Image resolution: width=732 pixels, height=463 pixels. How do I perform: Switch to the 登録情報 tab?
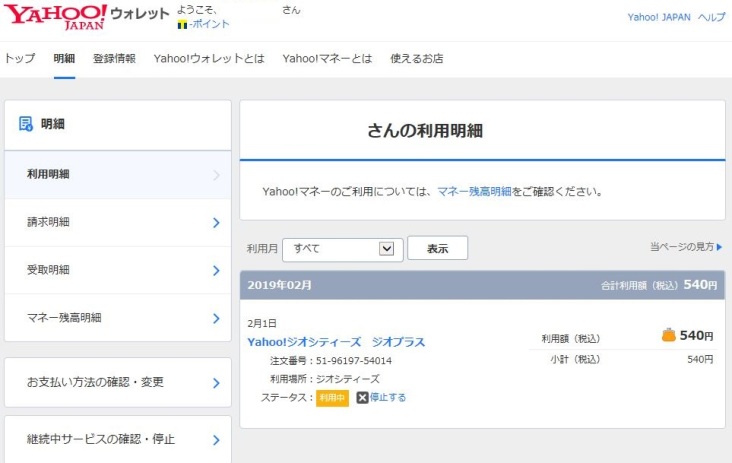(114, 58)
